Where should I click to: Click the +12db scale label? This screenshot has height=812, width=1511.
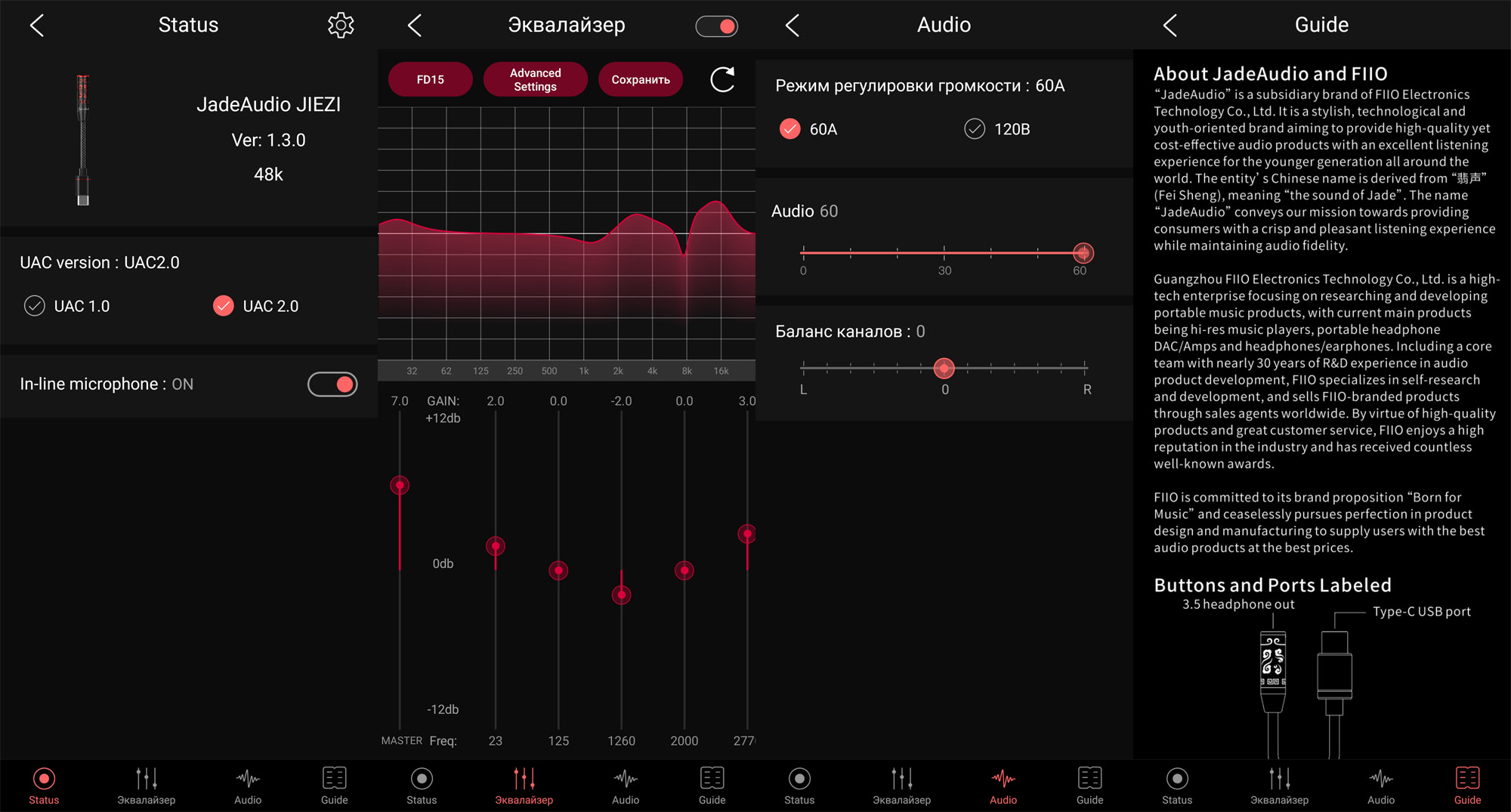point(443,418)
